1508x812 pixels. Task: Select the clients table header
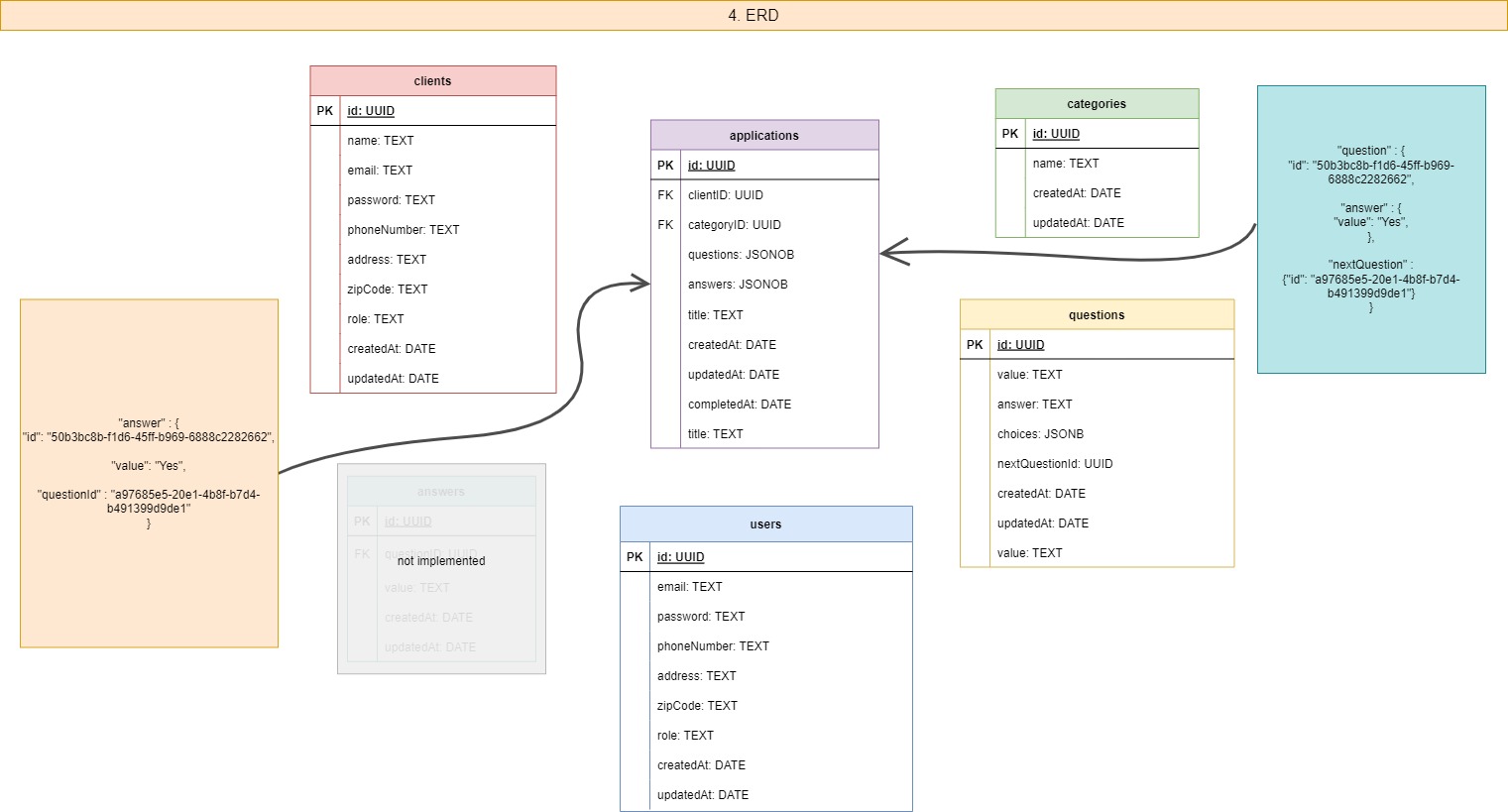[432, 80]
